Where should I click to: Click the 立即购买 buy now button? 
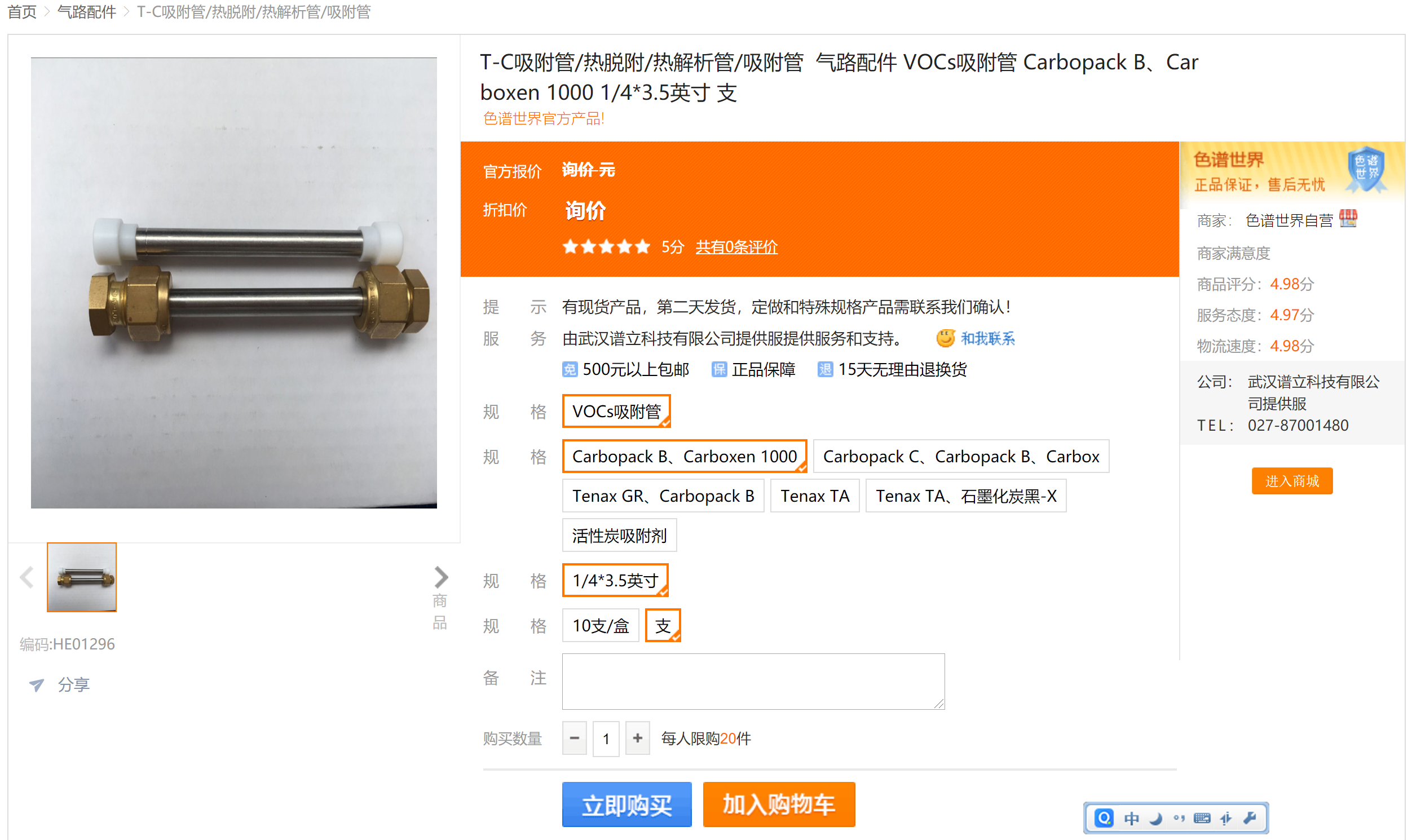tap(626, 804)
